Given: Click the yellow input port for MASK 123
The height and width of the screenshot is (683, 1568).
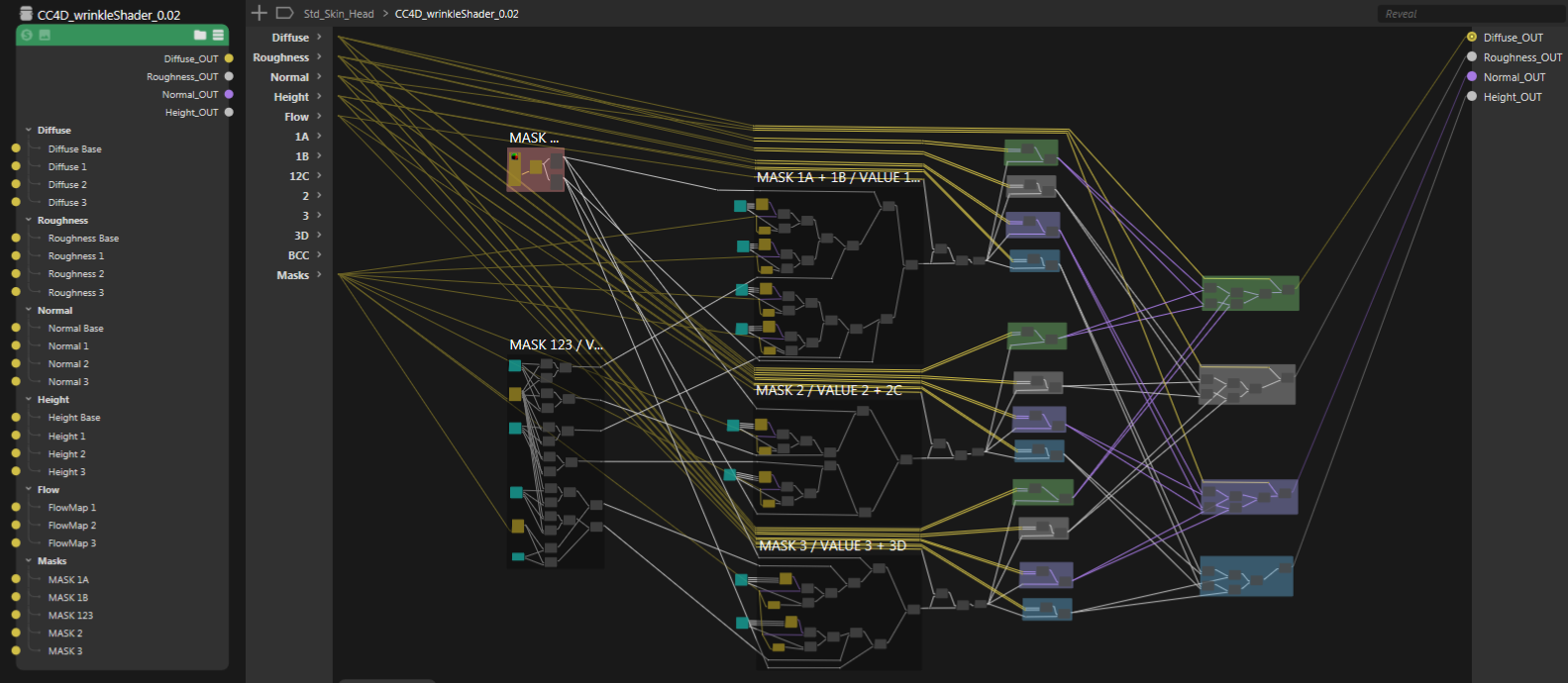Looking at the screenshot, I should coord(16,615).
